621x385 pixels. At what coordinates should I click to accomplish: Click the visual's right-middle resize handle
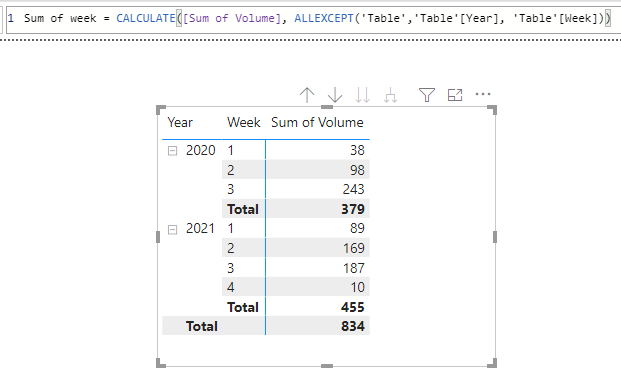[495, 237]
